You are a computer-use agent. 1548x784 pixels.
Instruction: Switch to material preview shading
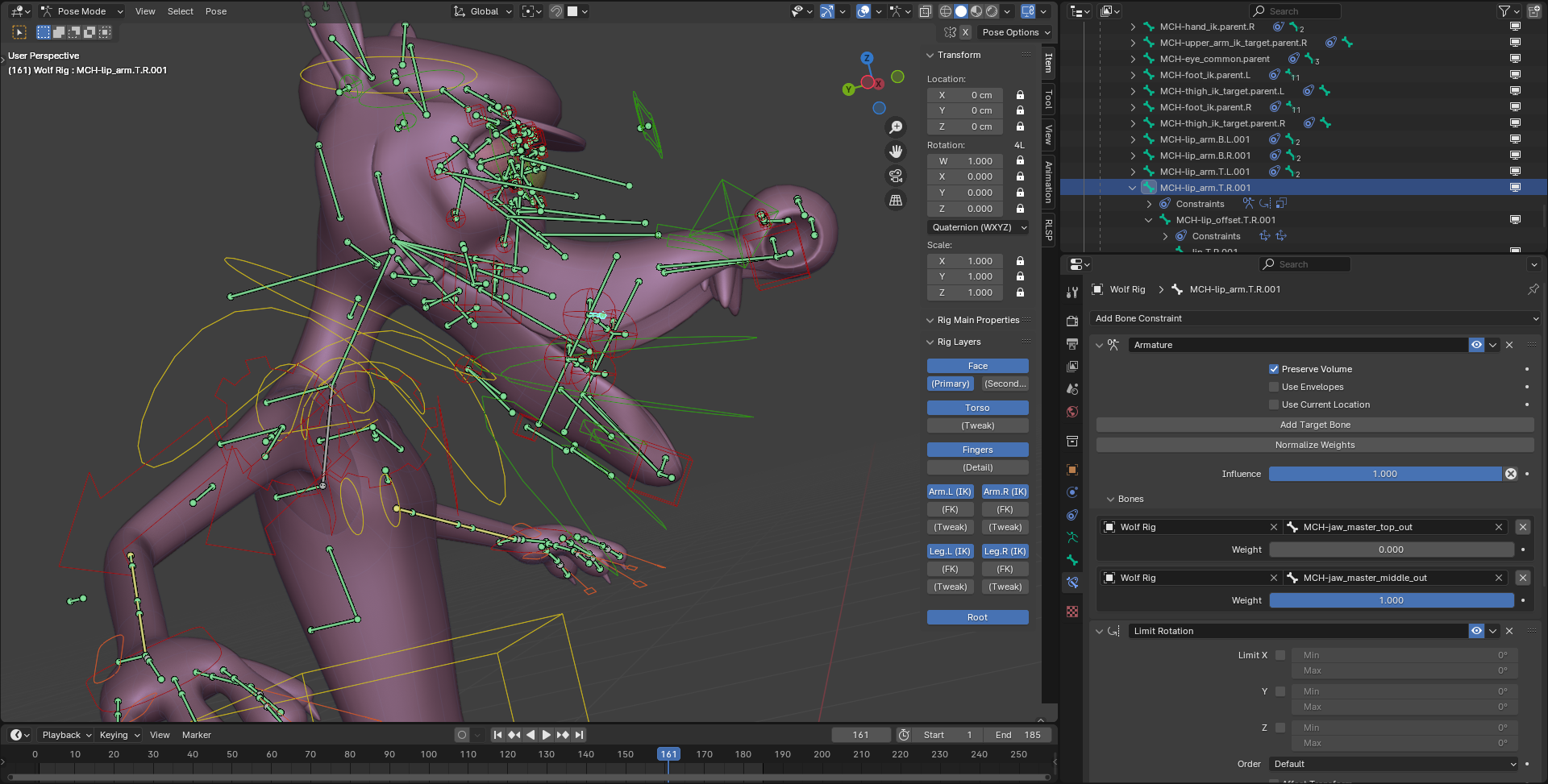[x=976, y=11]
